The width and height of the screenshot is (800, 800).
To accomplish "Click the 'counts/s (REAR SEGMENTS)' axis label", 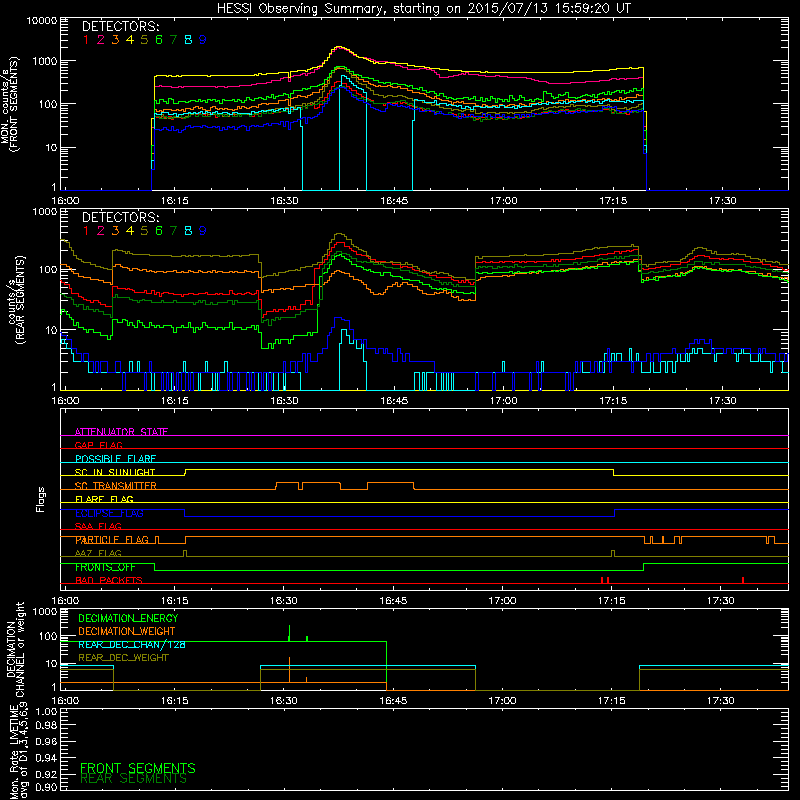I will pos(16,301).
